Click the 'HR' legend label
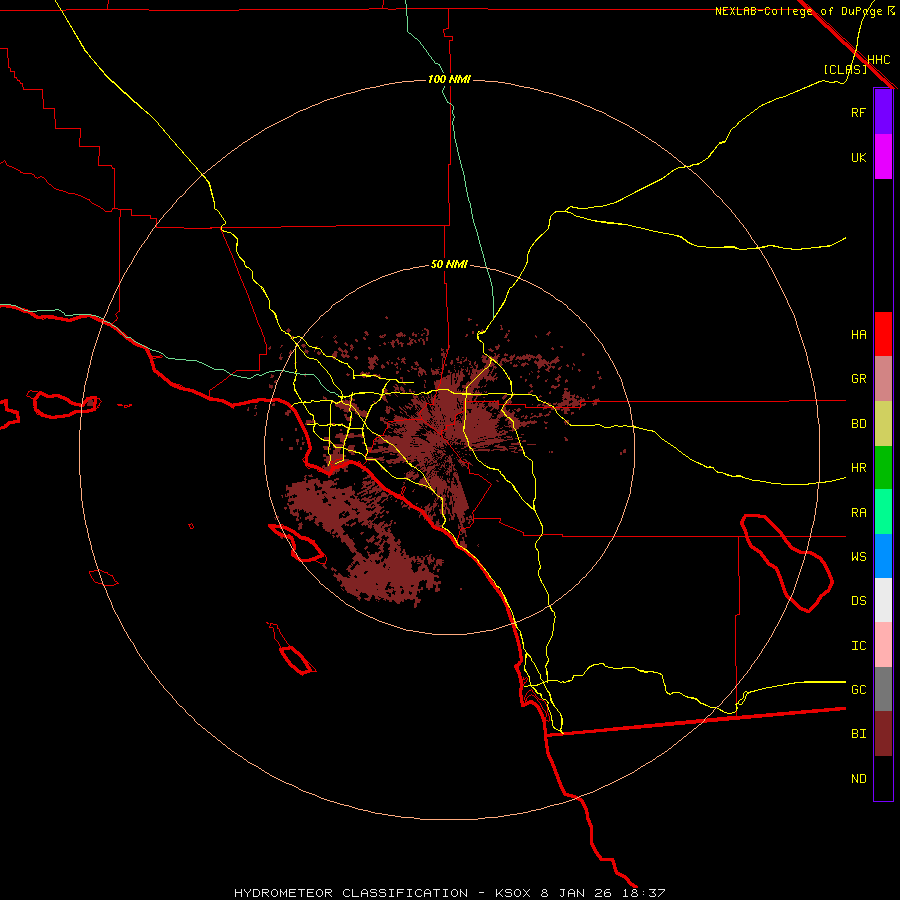This screenshot has height=900, width=900. click(858, 468)
